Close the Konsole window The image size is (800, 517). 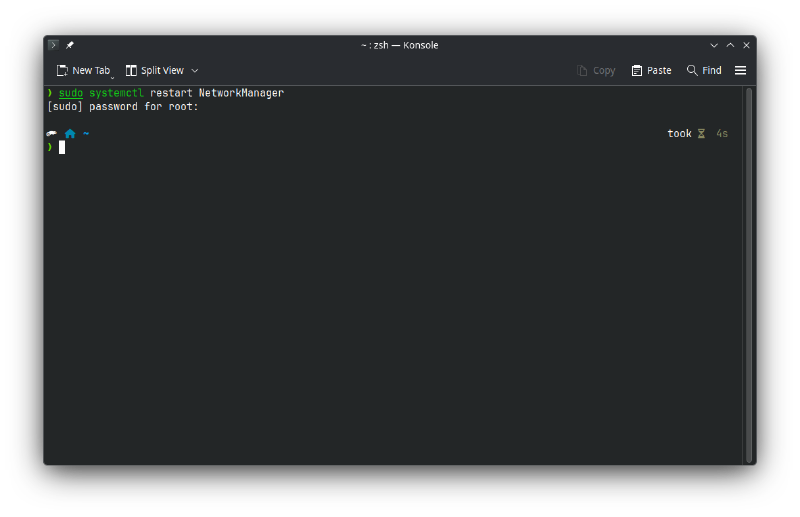point(746,45)
